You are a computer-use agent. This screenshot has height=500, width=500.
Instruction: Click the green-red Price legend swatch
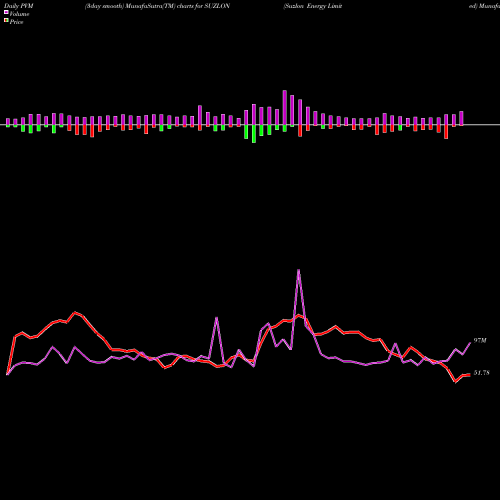[x=6, y=21]
